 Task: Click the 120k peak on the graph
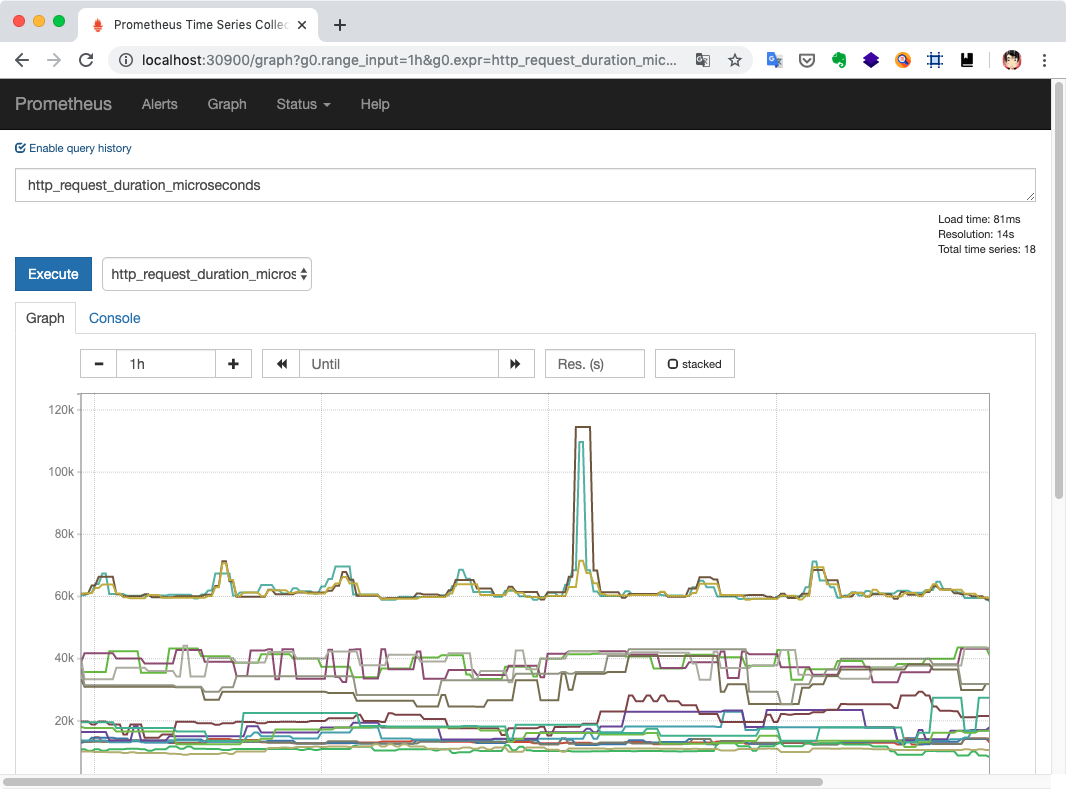coord(583,427)
